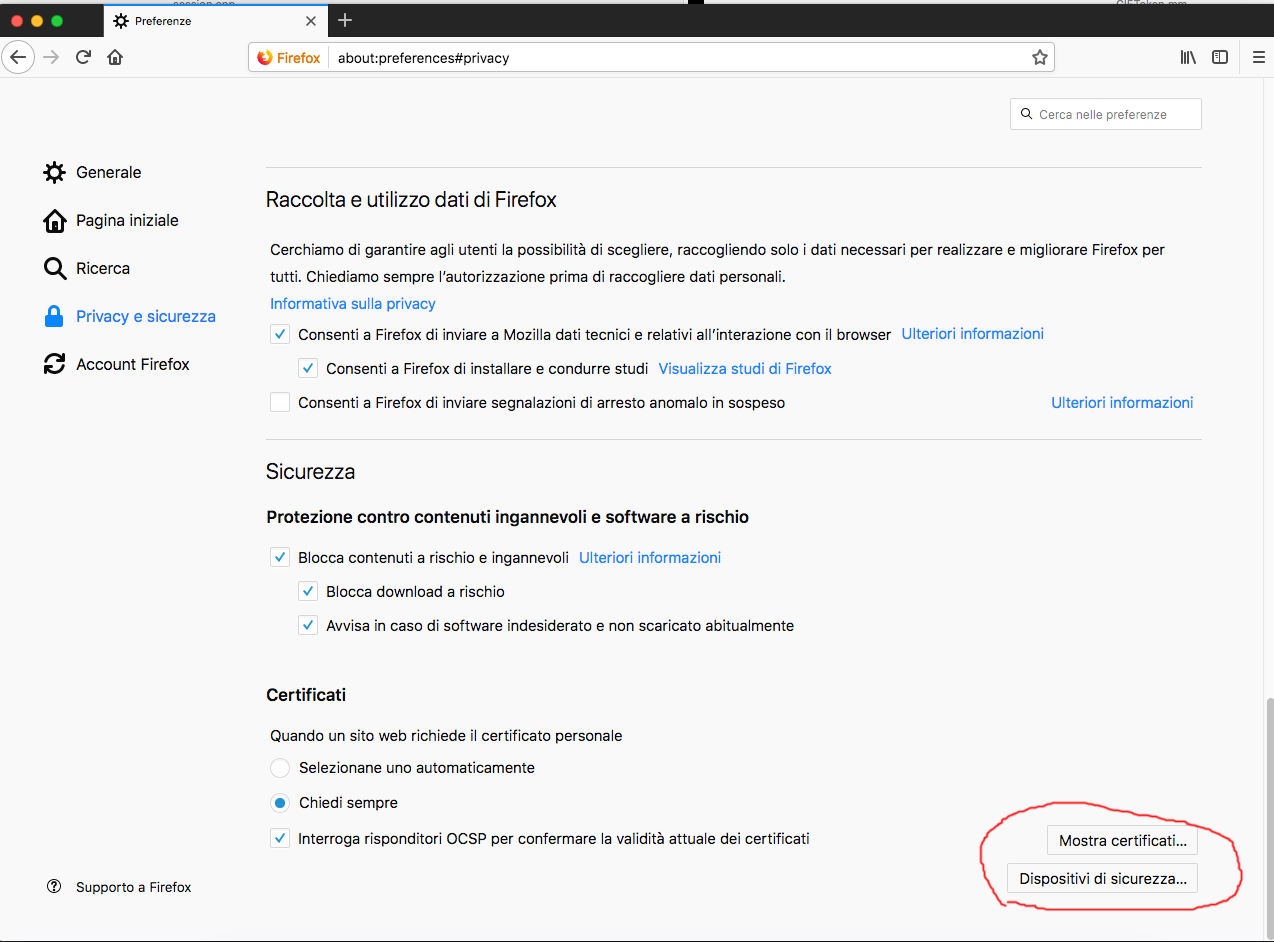This screenshot has height=942, width=1274.
Task: Reload the page with the refresh icon
Action: [x=84, y=57]
